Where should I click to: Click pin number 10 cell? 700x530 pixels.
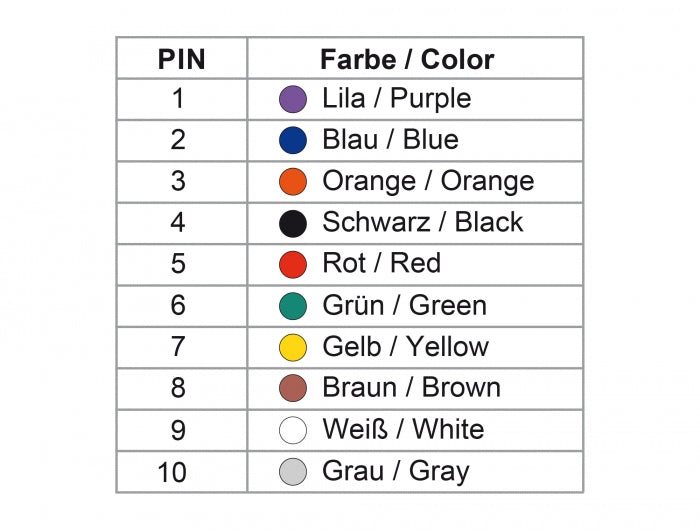coord(172,472)
